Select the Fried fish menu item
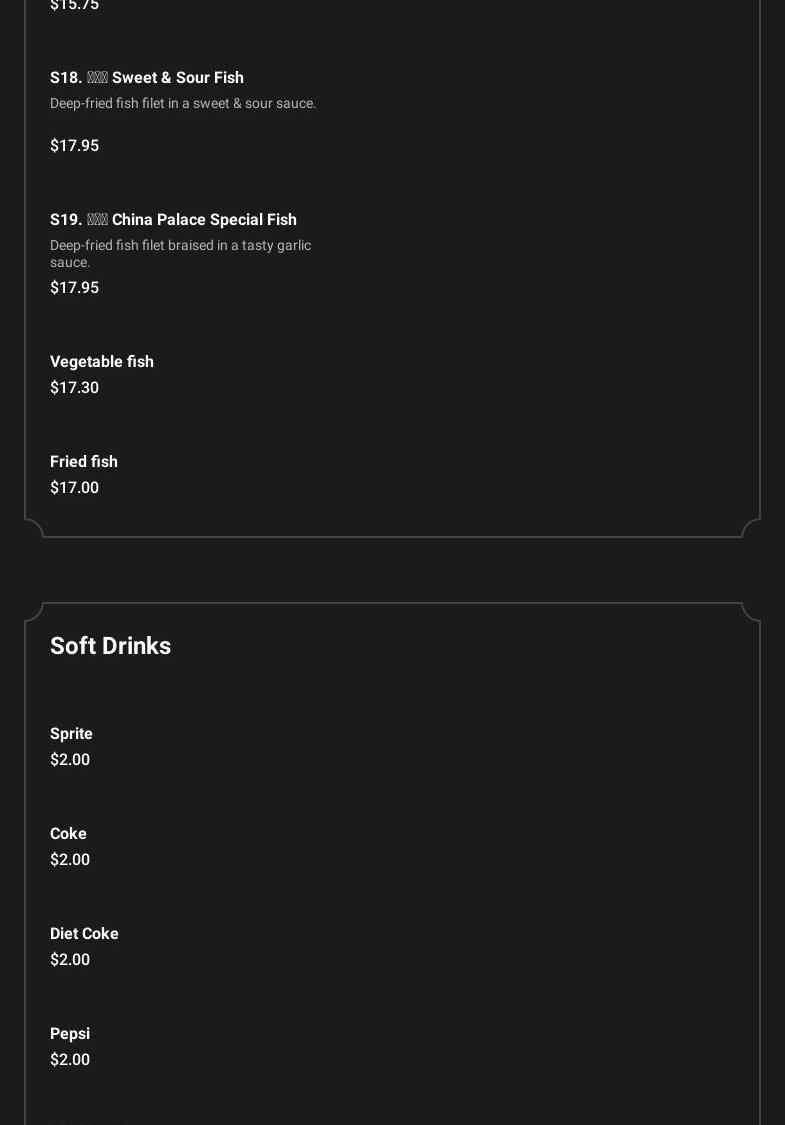785x1125 pixels. pos(84,462)
